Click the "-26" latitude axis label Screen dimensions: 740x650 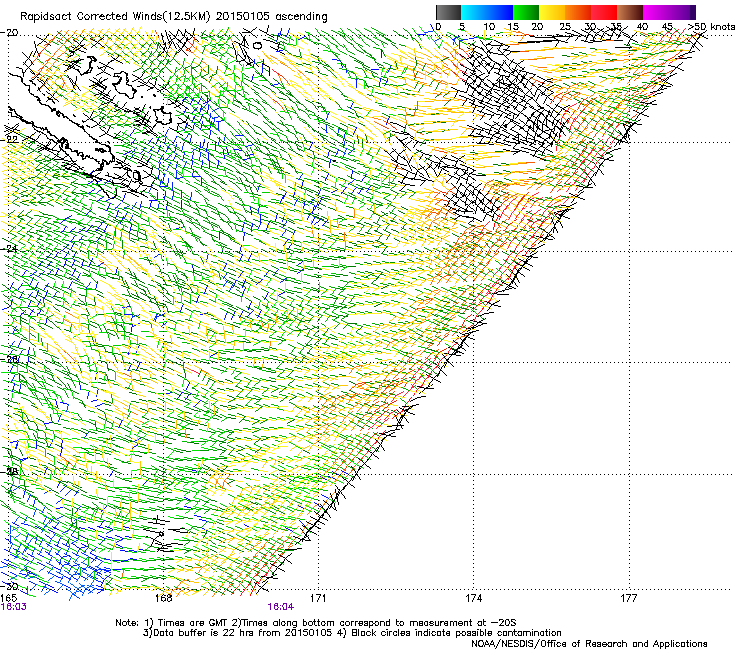[10, 359]
